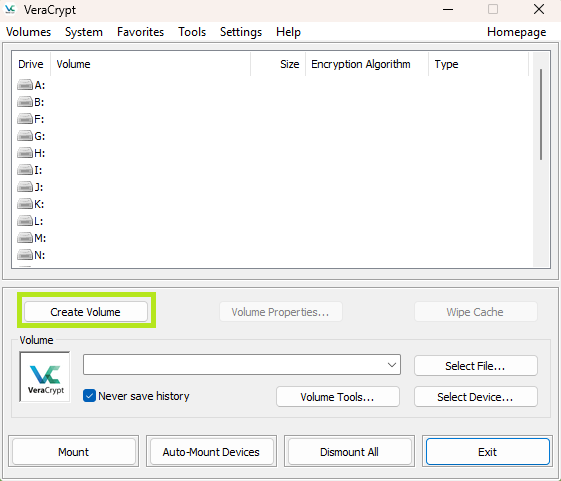Click the Volume column header
Viewport: 561px width, 481px height.
(151, 64)
